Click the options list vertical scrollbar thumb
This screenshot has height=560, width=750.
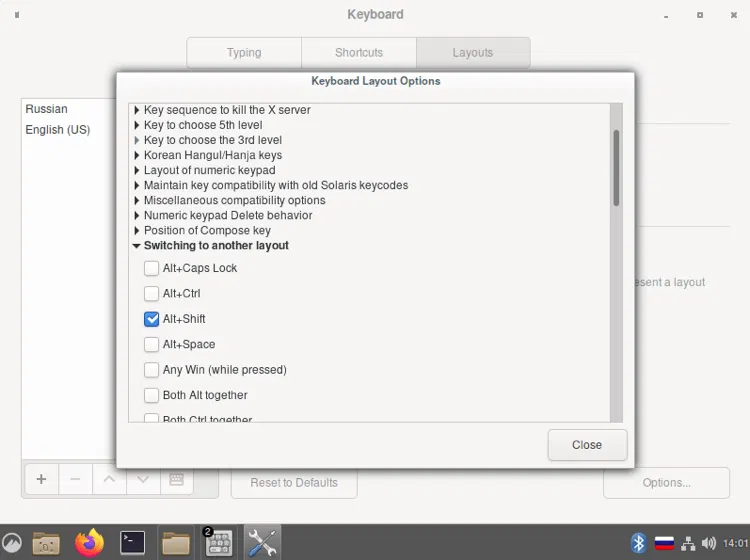click(x=617, y=168)
